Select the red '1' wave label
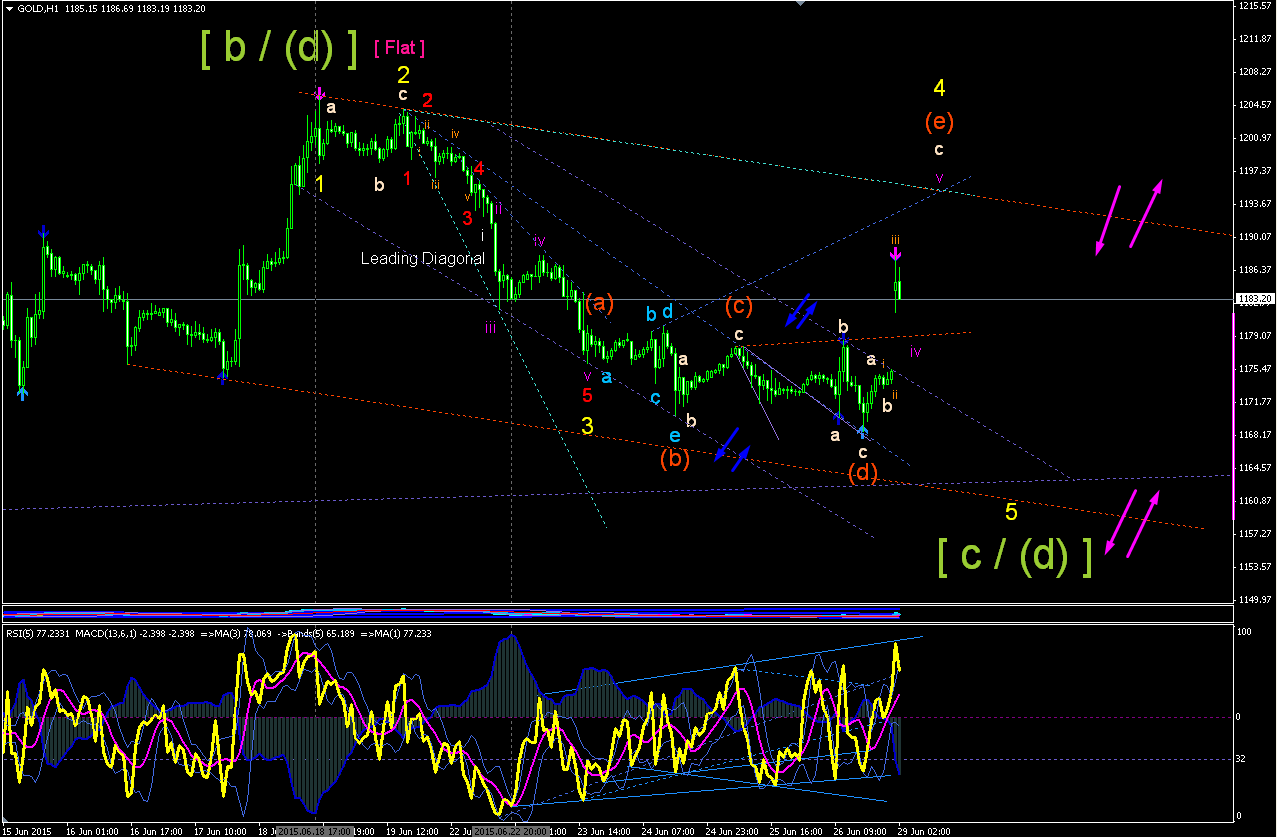1277x837 pixels. pyautogui.click(x=407, y=178)
